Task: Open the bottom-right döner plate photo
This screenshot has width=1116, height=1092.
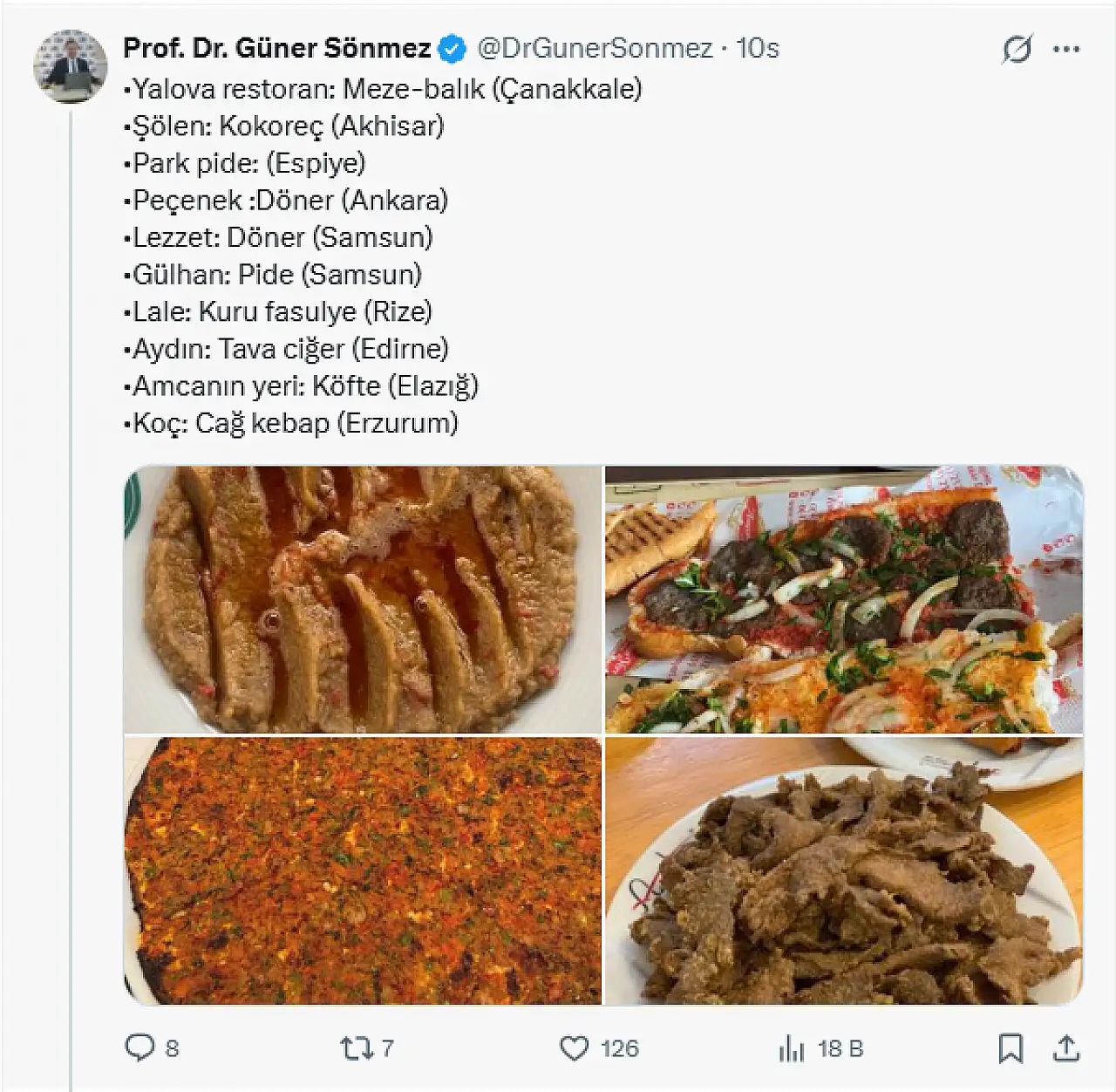Action: coord(844,870)
